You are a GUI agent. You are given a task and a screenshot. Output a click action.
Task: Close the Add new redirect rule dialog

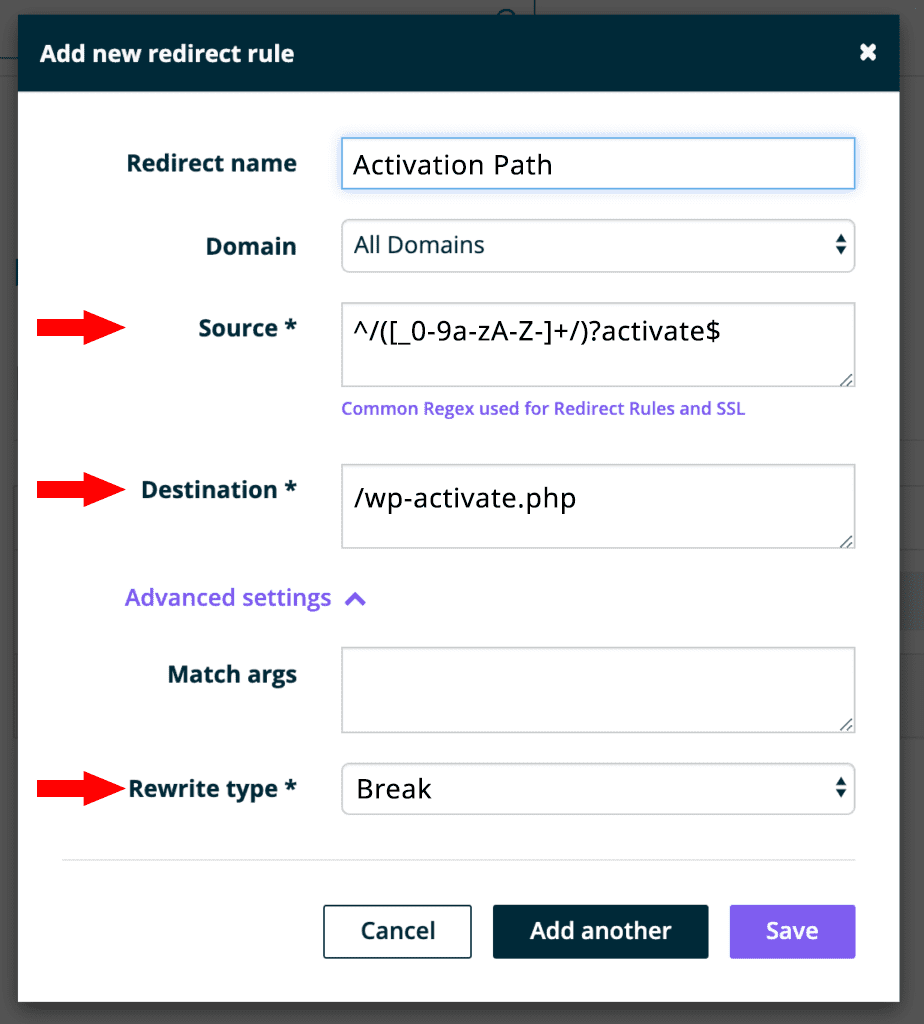(868, 53)
